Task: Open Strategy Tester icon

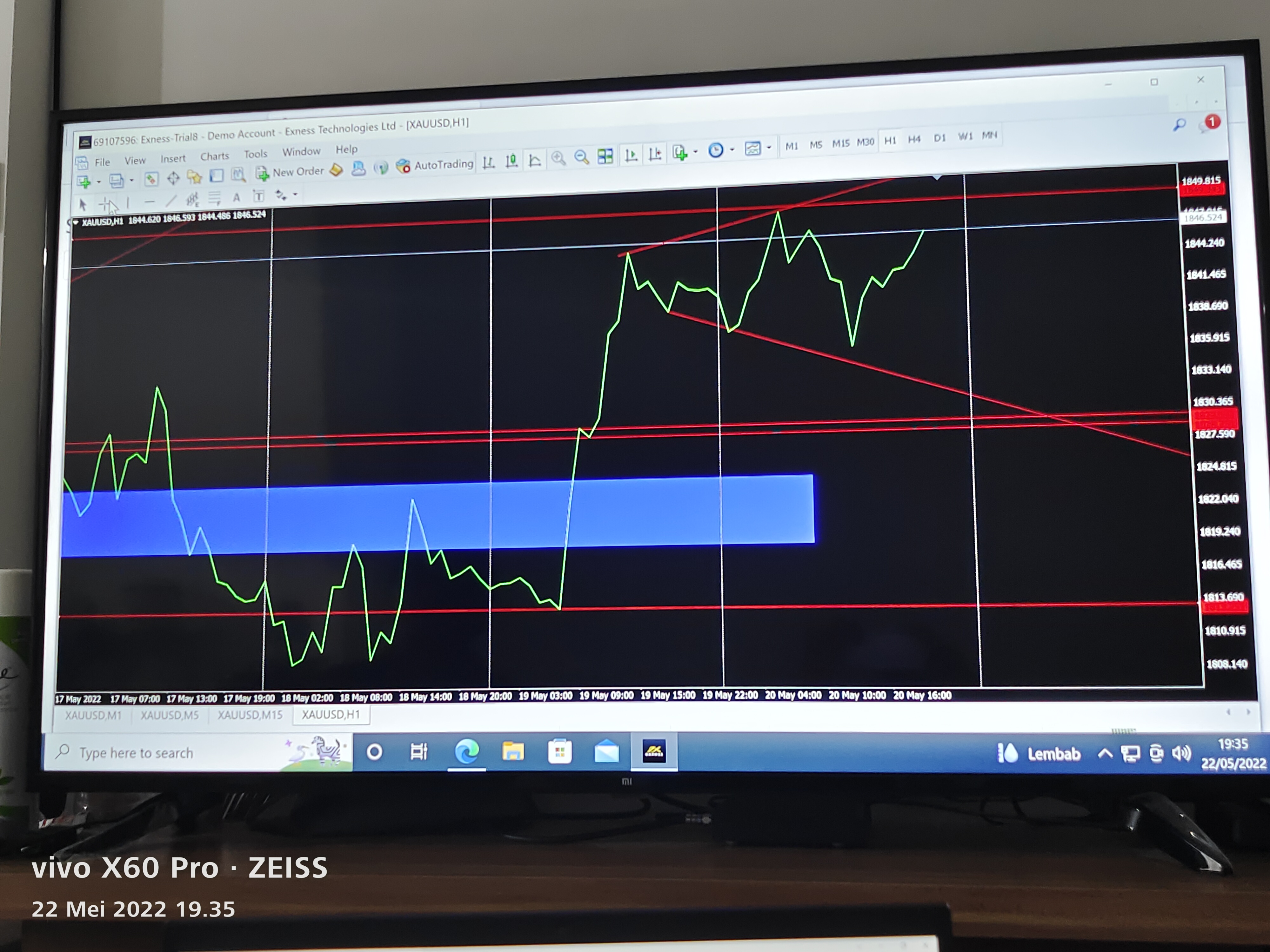Action: (x=238, y=175)
